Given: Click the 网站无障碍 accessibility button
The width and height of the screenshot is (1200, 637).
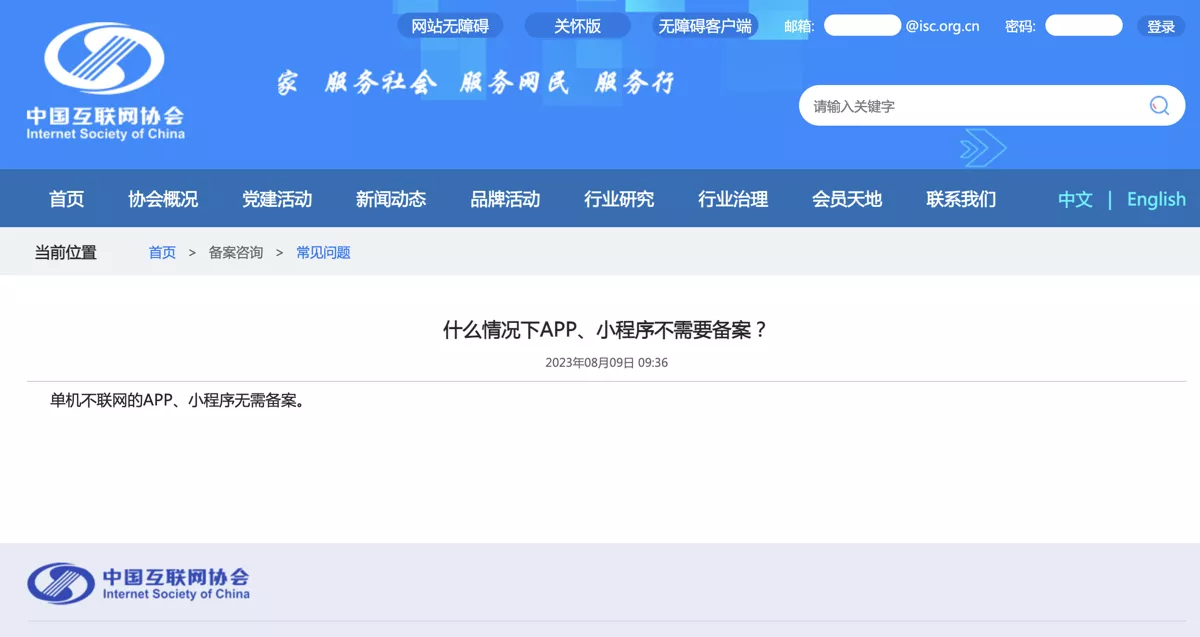Looking at the screenshot, I should coord(450,26).
